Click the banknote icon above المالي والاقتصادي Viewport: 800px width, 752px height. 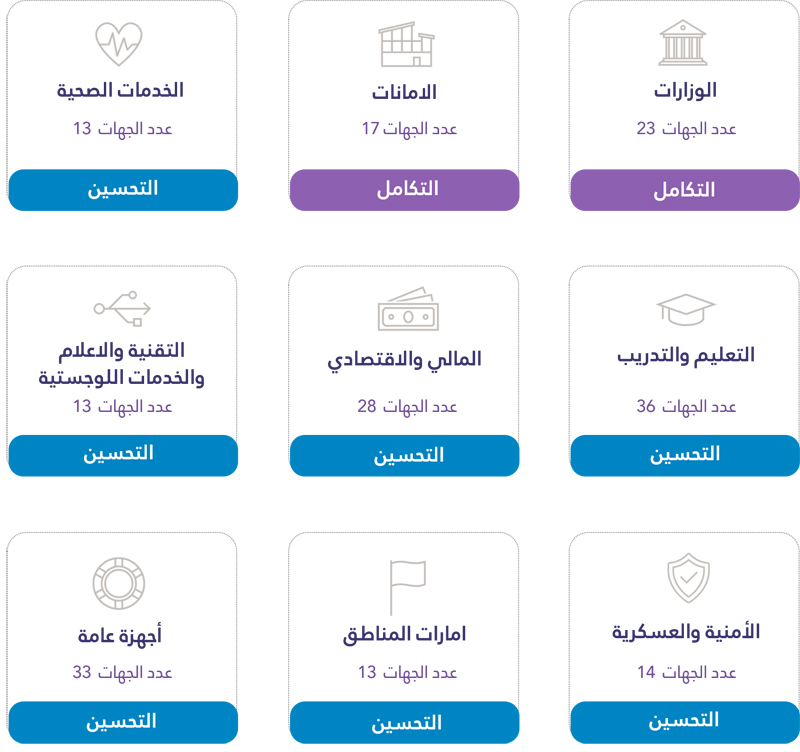[x=404, y=309]
